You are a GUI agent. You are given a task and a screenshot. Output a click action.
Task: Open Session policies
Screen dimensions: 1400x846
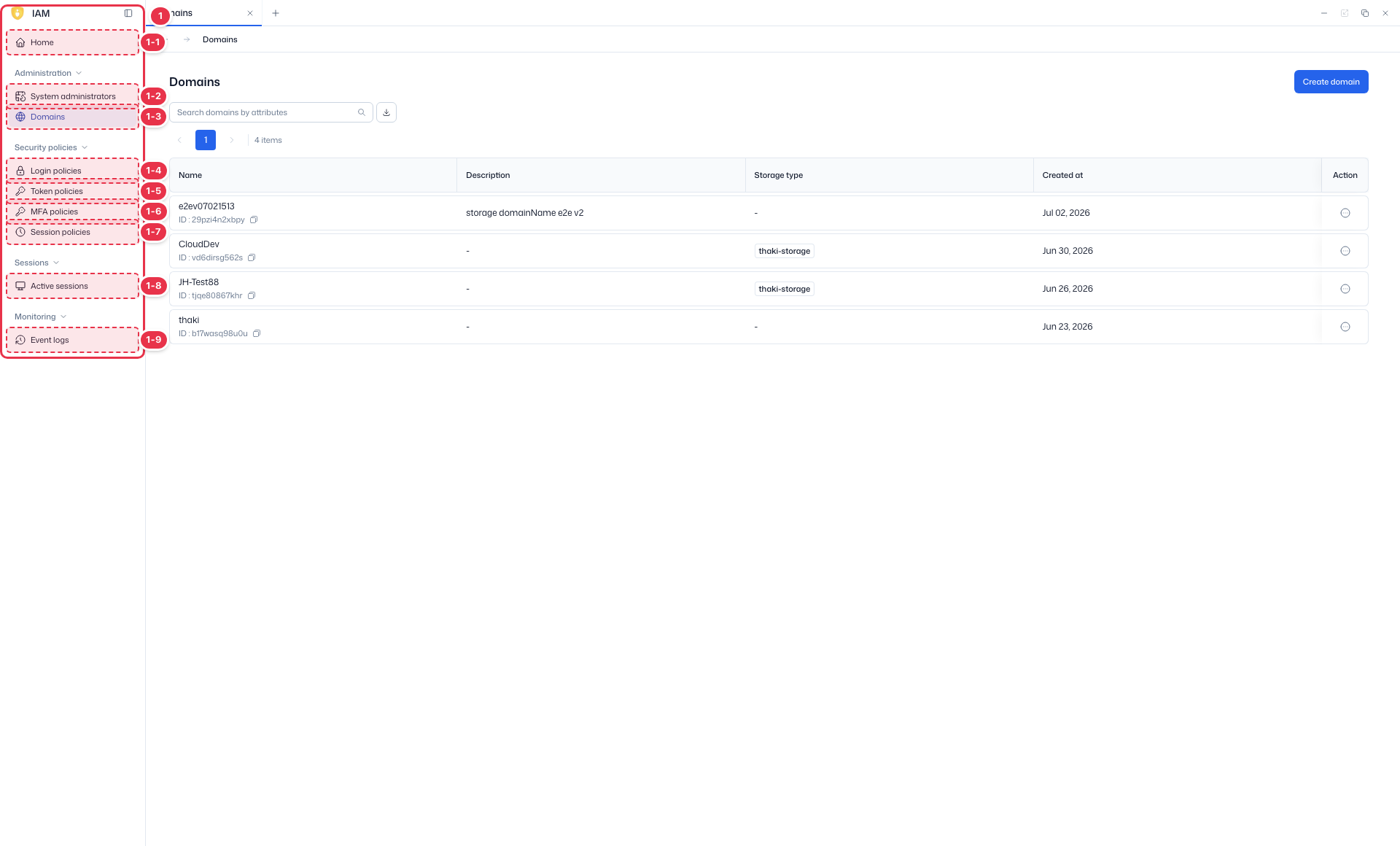point(73,232)
